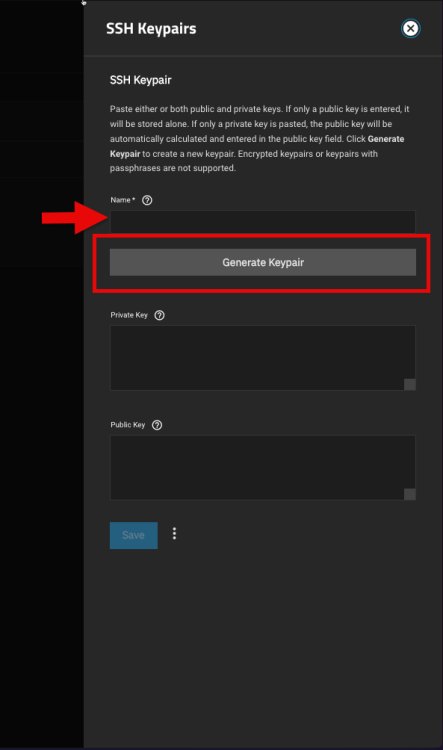Image resolution: width=443 pixels, height=750 pixels.
Task: Click the Private Key box resize handle
Action: coord(410,385)
